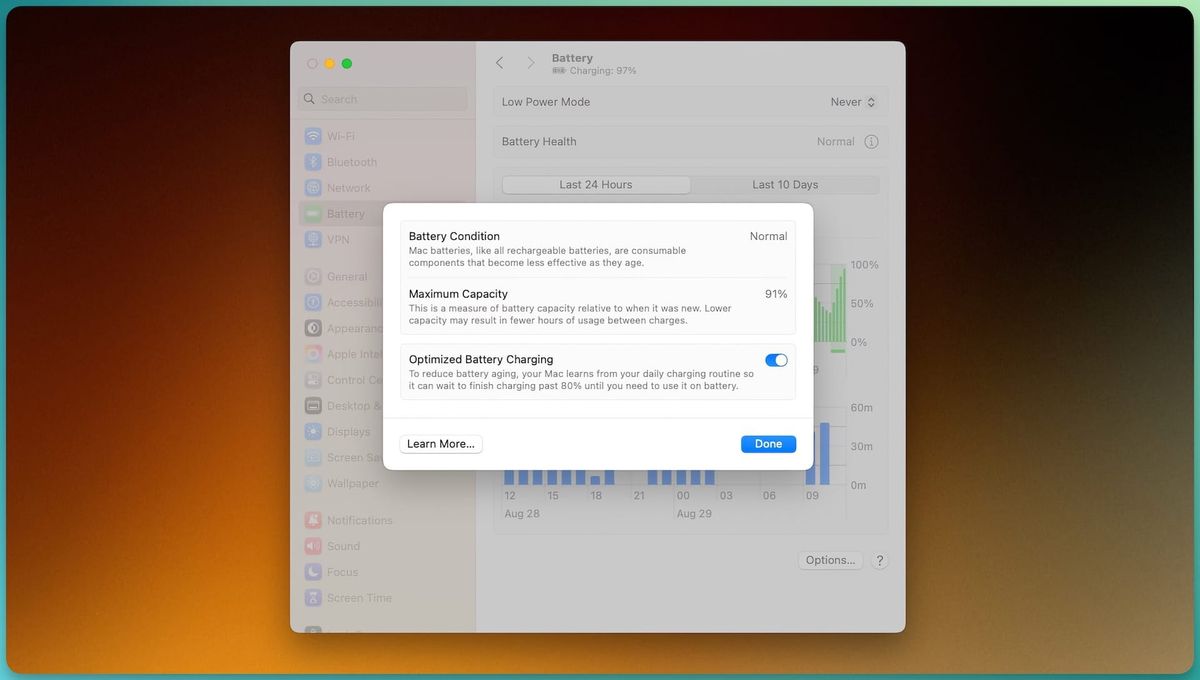This screenshot has width=1200, height=680.
Task: Click the Search field in sidebar
Action: (382, 99)
